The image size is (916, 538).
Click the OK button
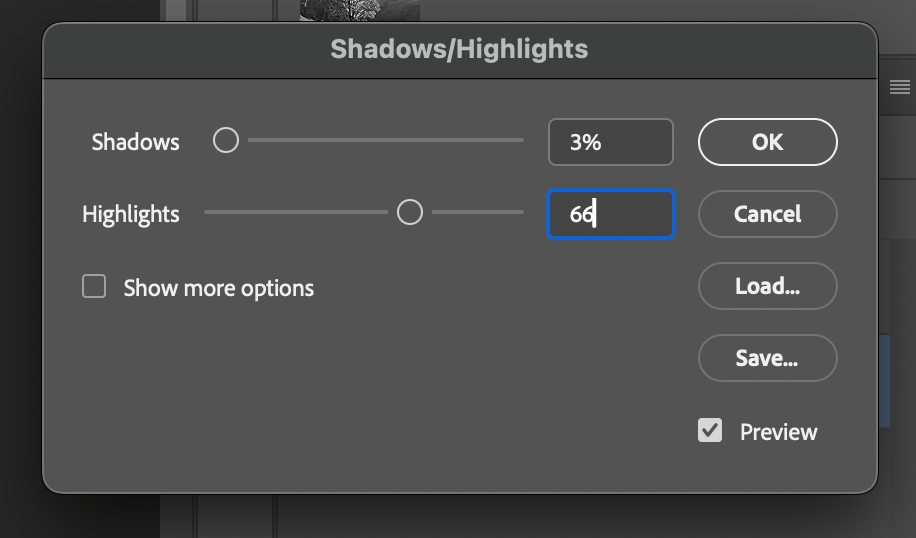[x=767, y=142]
